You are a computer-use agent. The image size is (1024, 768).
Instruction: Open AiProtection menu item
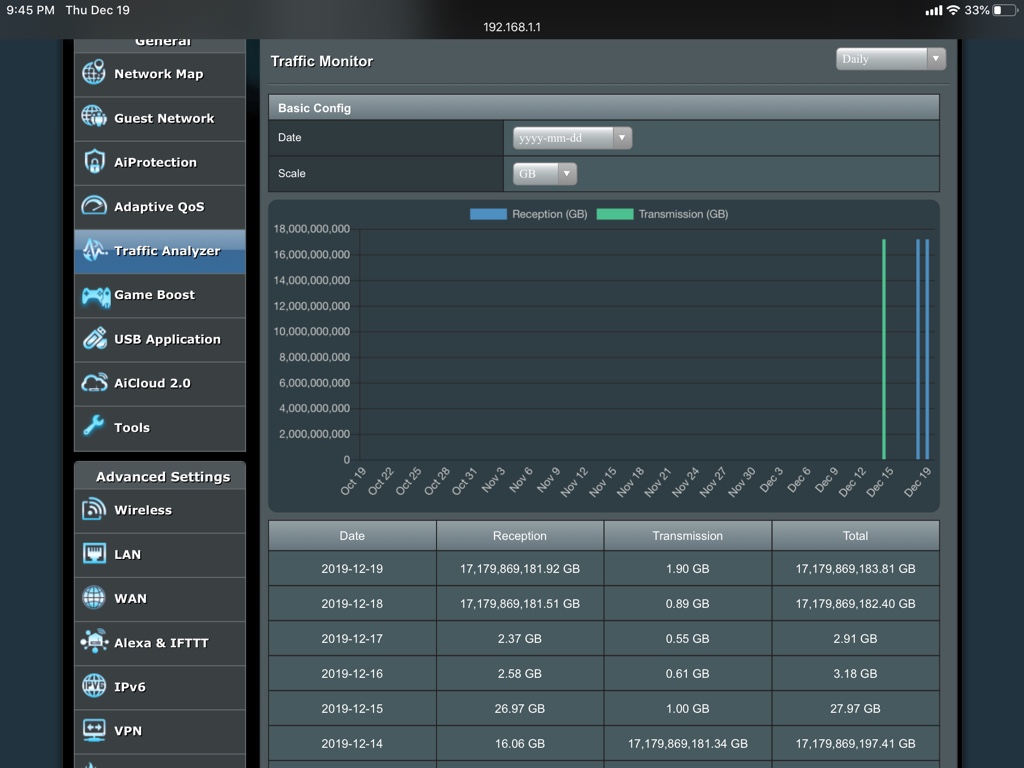click(x=160, y=163)
